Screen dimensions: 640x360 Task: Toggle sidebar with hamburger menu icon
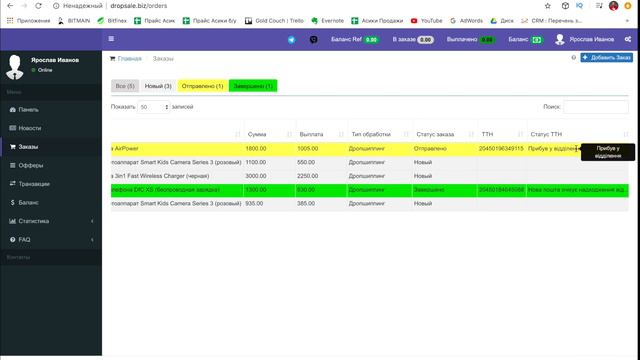pyautogui.click(x=111, y=39)
